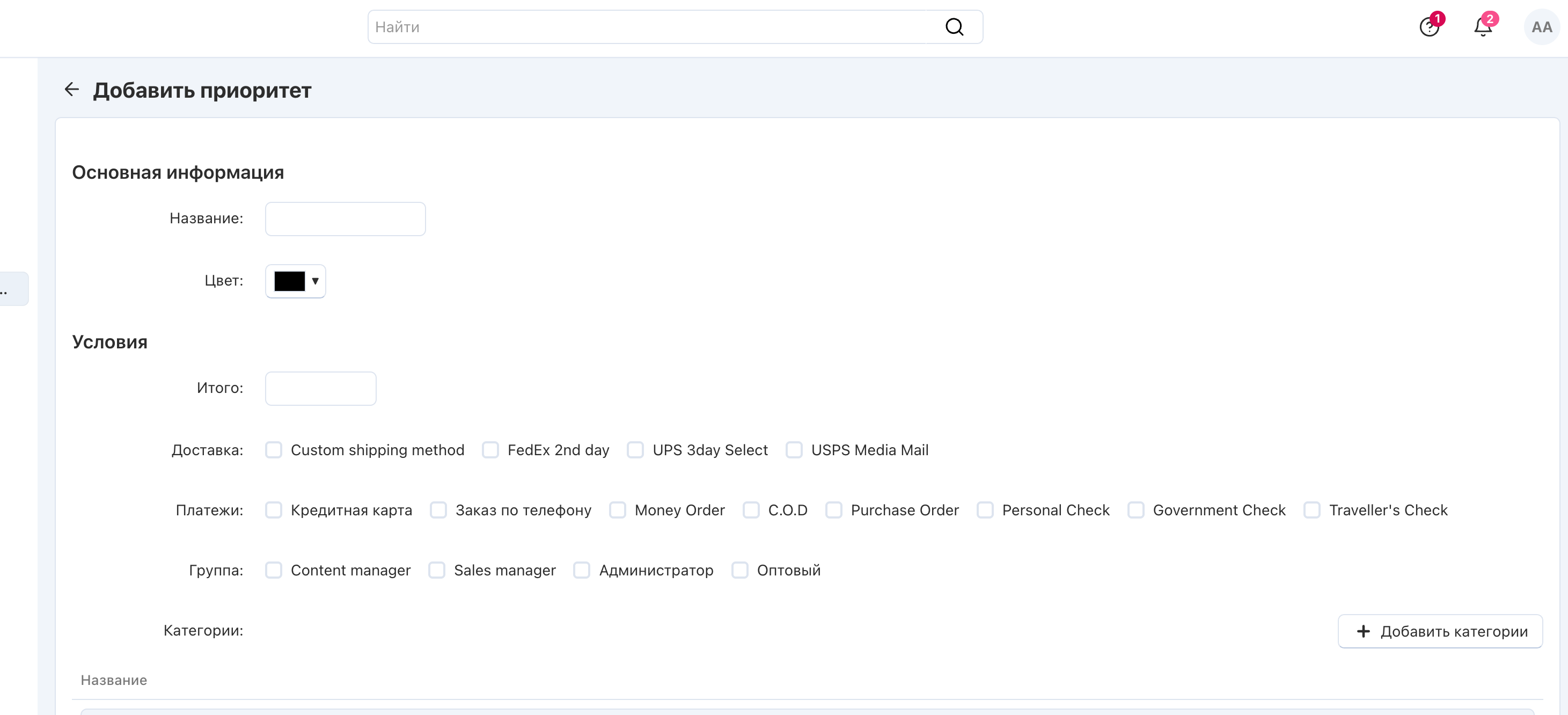Viewport: 1568px width, 715px height.
Task: Check FedEx 2nd day
Action: (490, 449)
